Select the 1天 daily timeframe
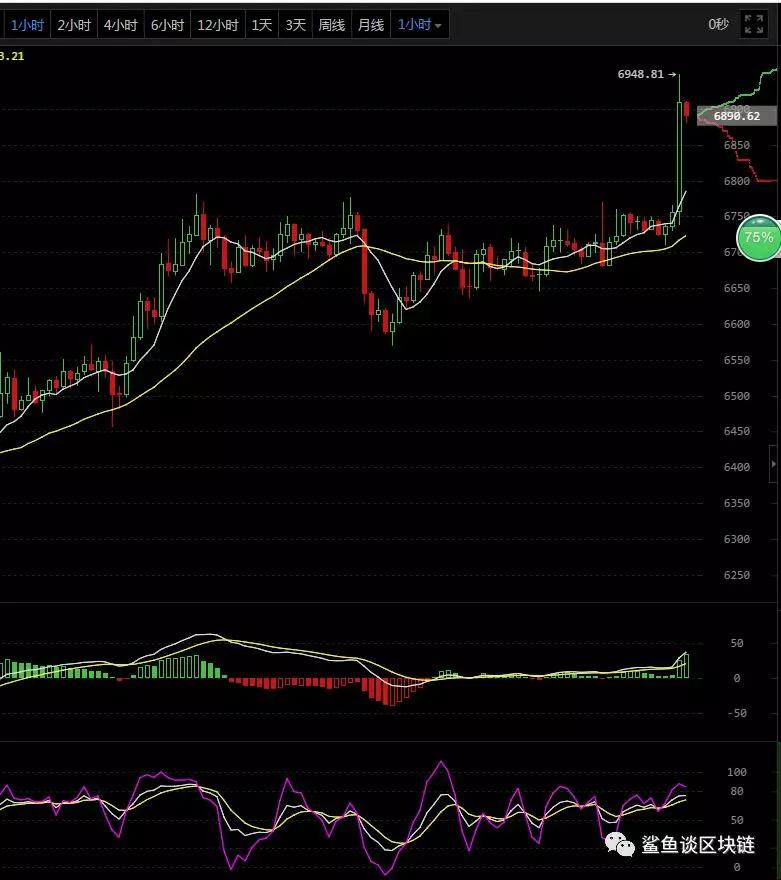This screenshot has width=781, height=880. (x=261, y=25)
